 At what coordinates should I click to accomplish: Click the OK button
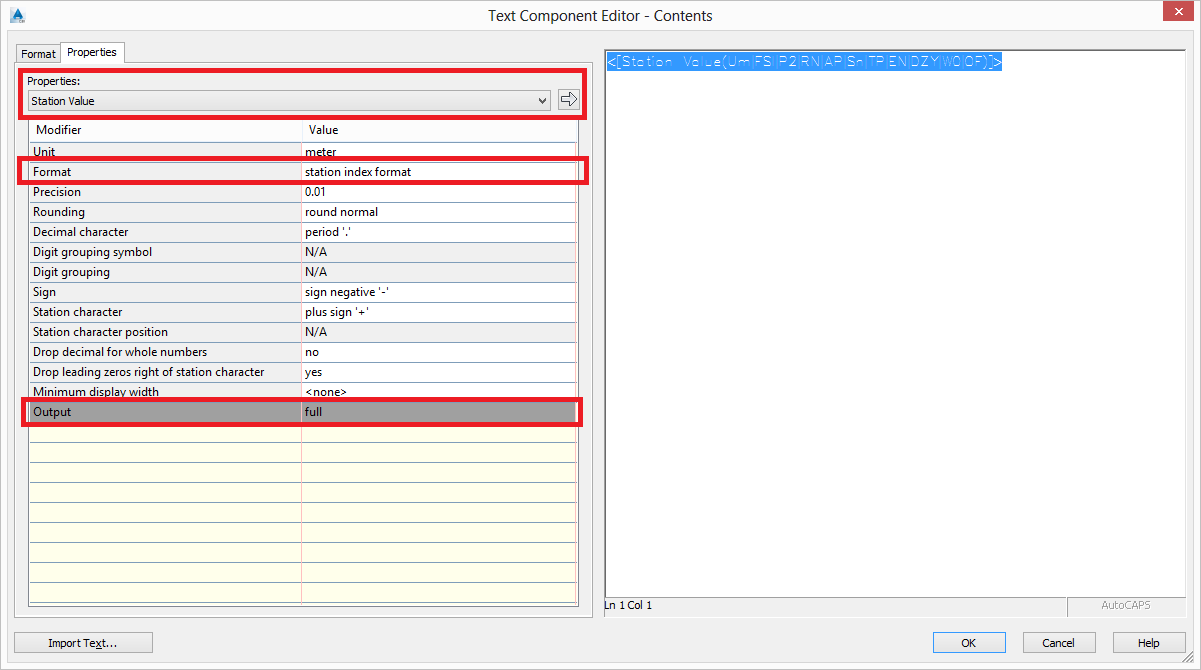tap(968, 643)
